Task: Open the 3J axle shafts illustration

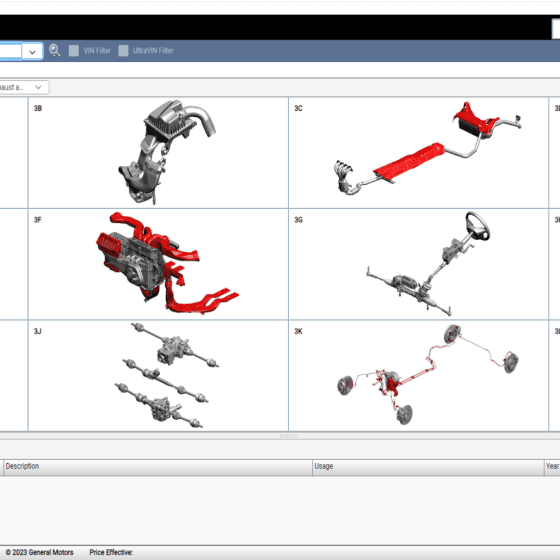Action: coord(166,376)
